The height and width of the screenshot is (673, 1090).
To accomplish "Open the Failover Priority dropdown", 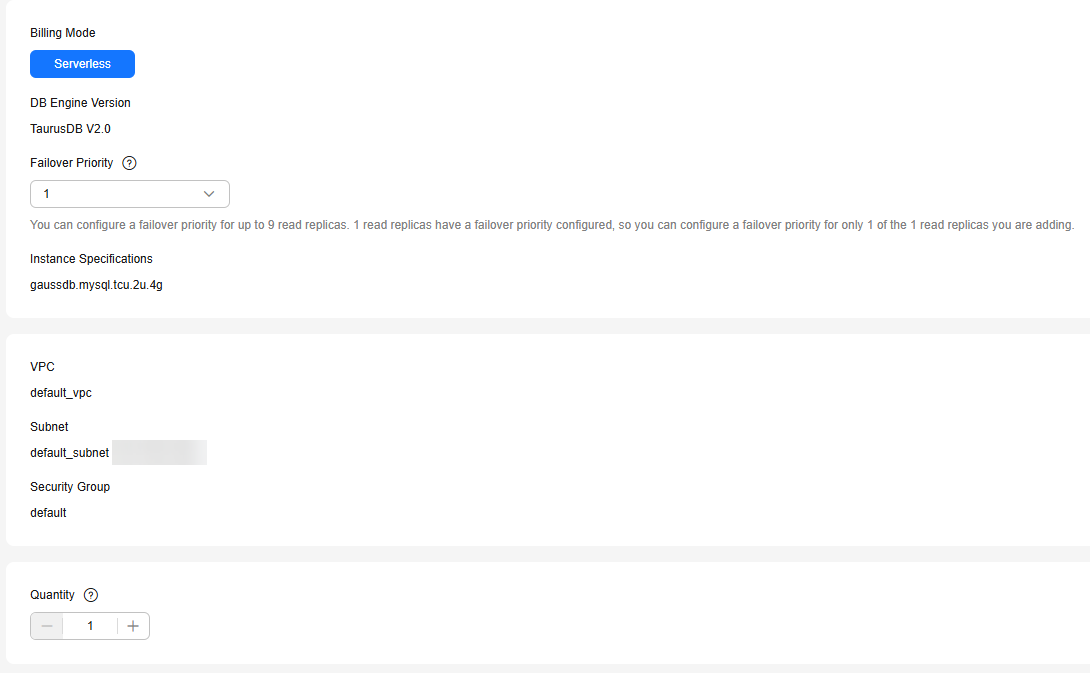I will point(130,194).
